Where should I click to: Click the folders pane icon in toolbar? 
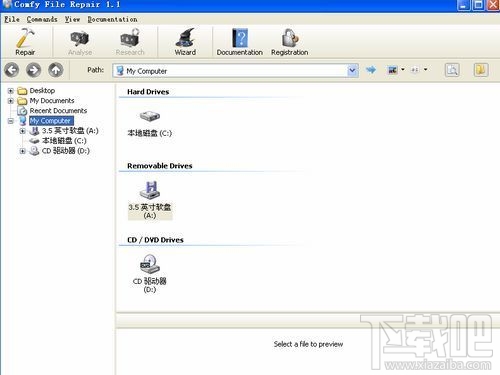(x=481, y=70)
